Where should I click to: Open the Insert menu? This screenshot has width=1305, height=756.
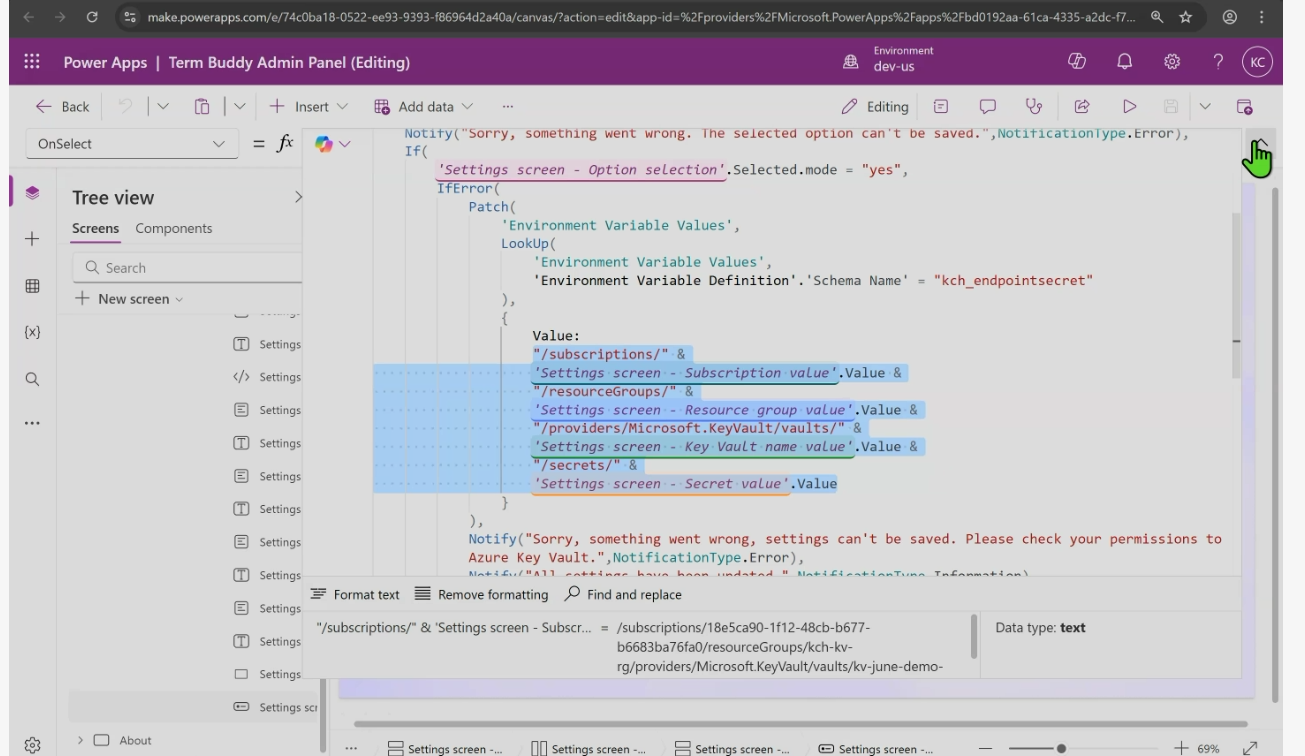click(308, 107)
